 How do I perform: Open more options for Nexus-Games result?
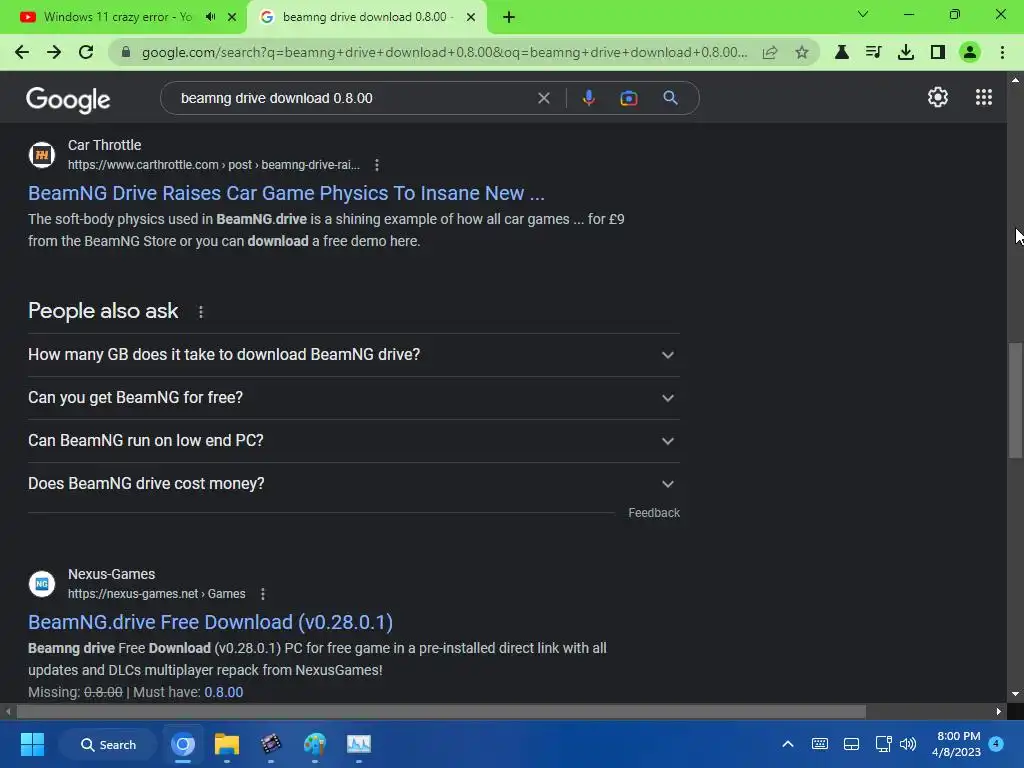(x=263, y=594)
